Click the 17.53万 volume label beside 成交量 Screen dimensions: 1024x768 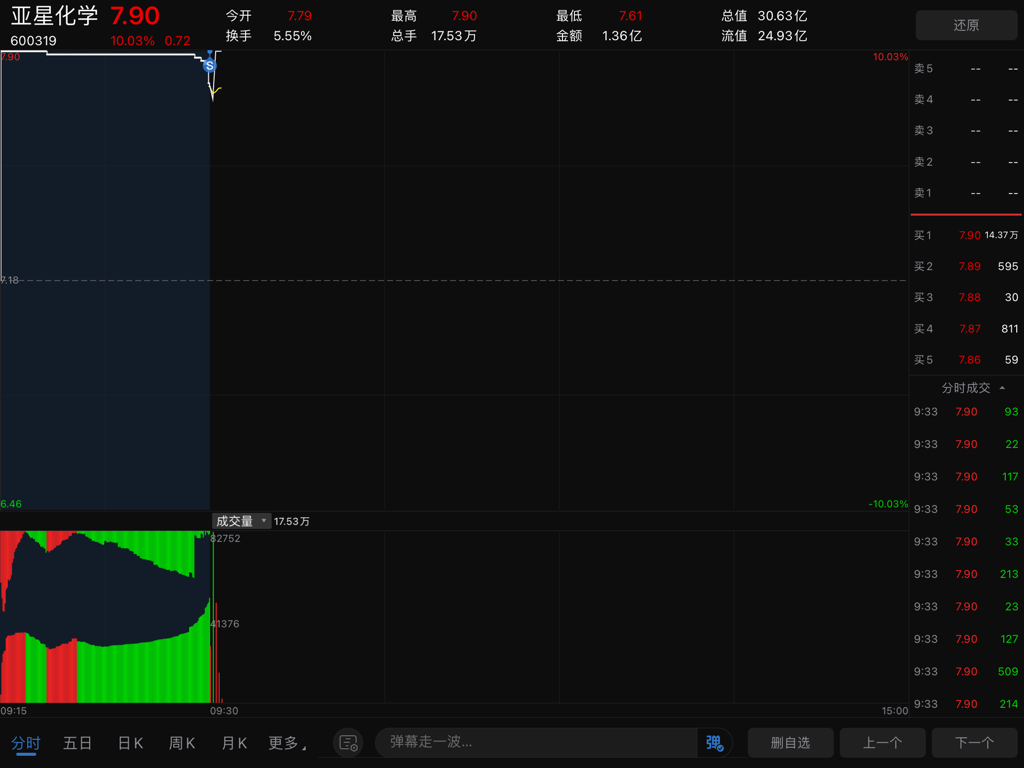tap(292, 521)
